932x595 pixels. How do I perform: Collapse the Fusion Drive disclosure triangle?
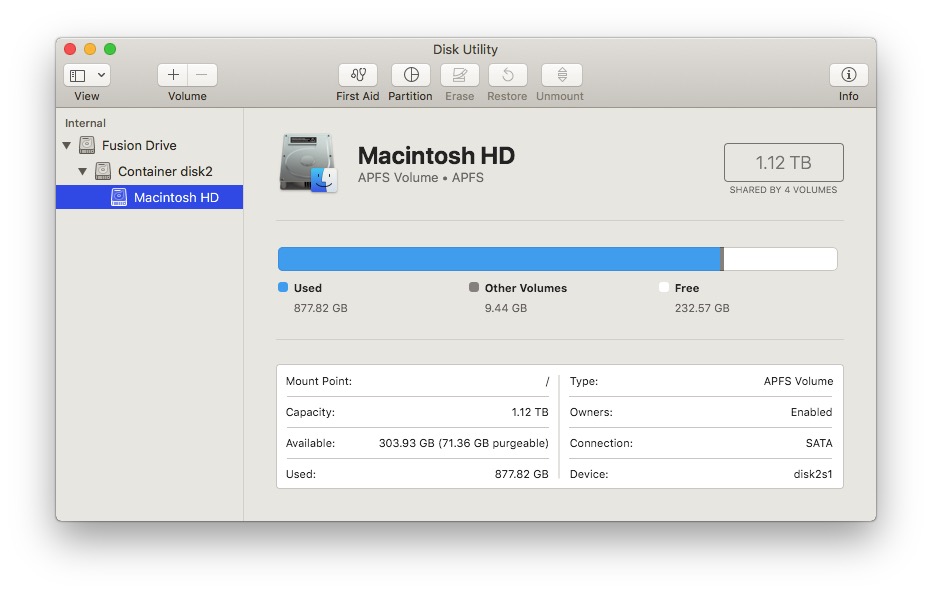click(x=67, y=146)
